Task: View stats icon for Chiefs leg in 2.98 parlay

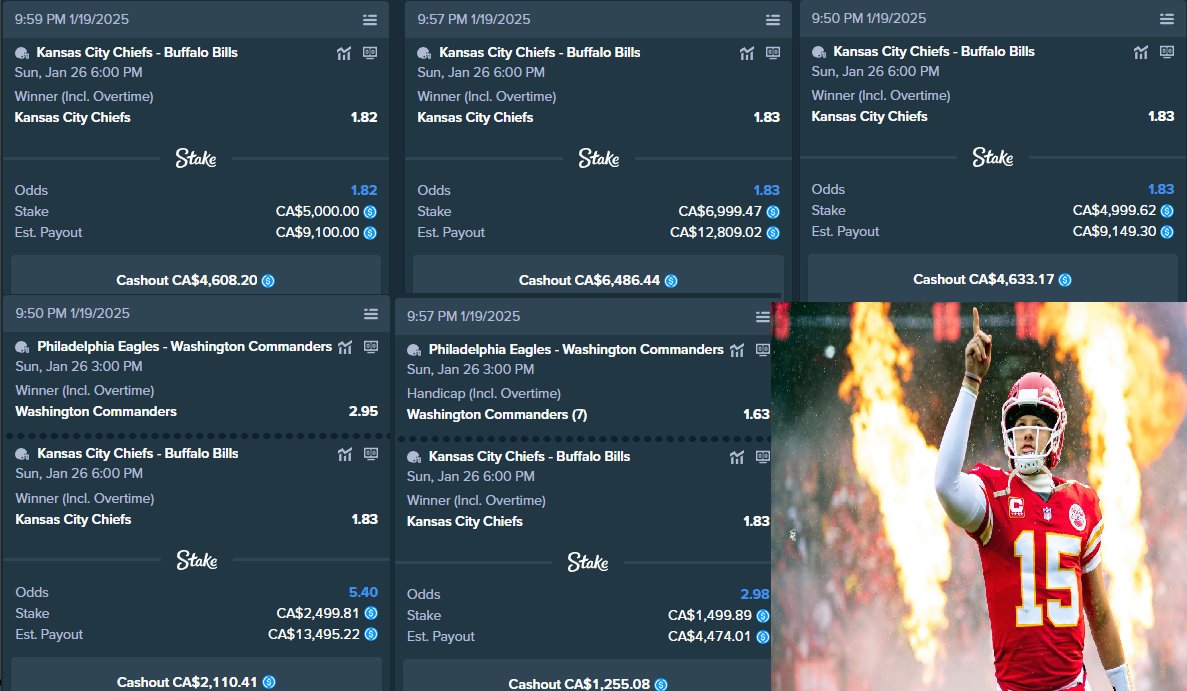Action: pyautogui.click(x=737, y=457)
